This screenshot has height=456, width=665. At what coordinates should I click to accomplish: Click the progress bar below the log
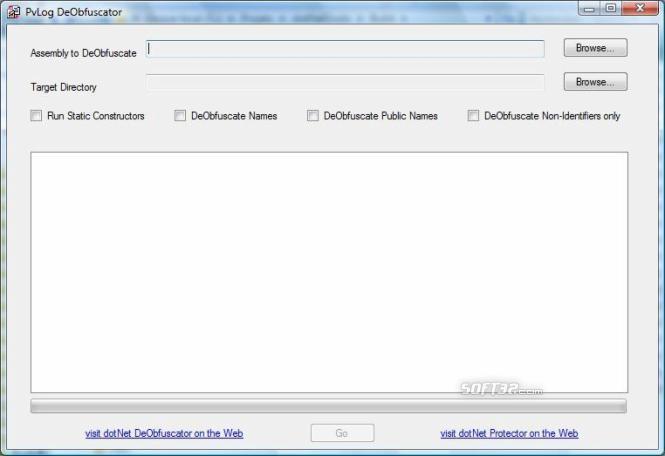tap(328, 406)
